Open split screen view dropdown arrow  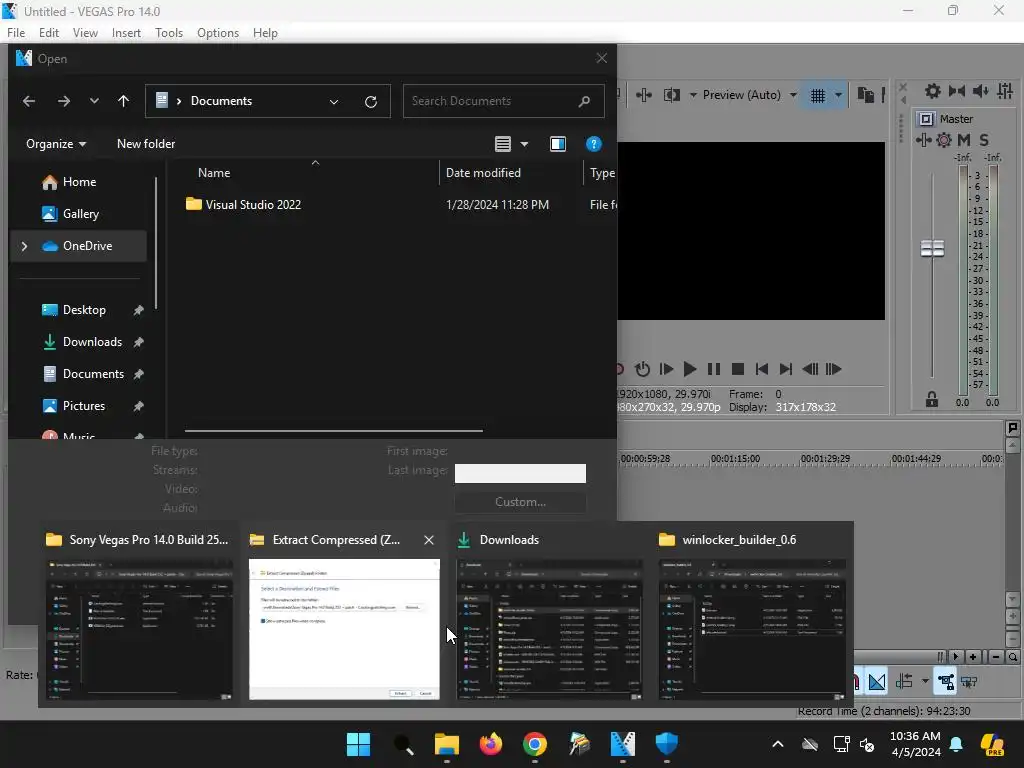pos(693,95)
